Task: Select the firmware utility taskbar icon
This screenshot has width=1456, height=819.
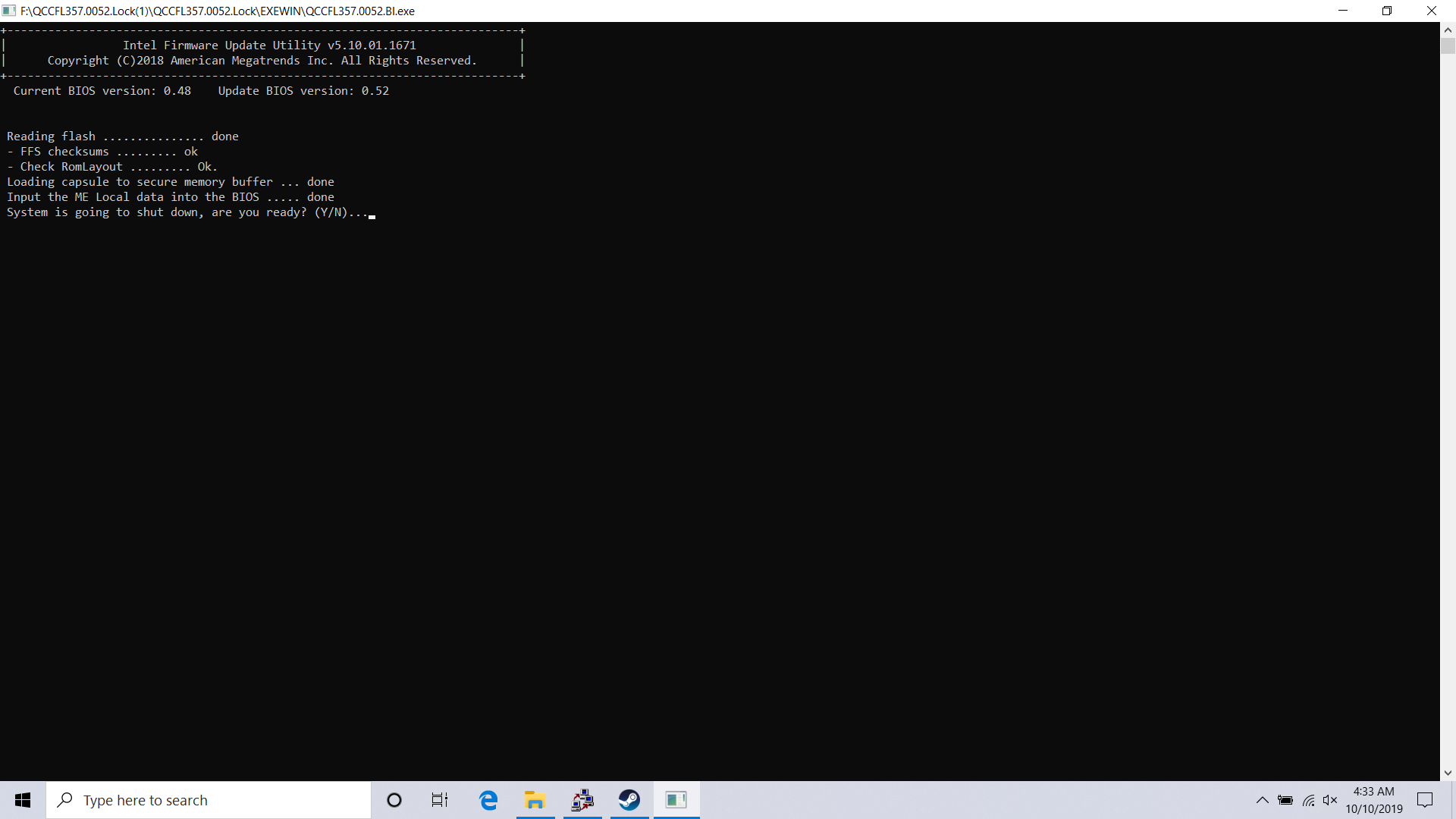Action: (x=676, y=800)
